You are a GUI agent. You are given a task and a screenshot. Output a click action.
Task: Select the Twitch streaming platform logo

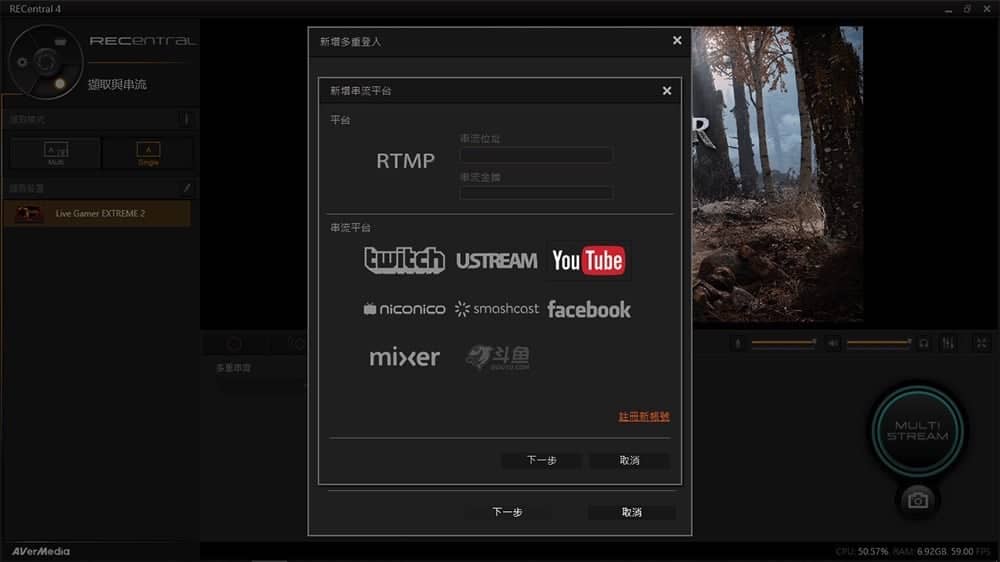(x=404, y=260)
